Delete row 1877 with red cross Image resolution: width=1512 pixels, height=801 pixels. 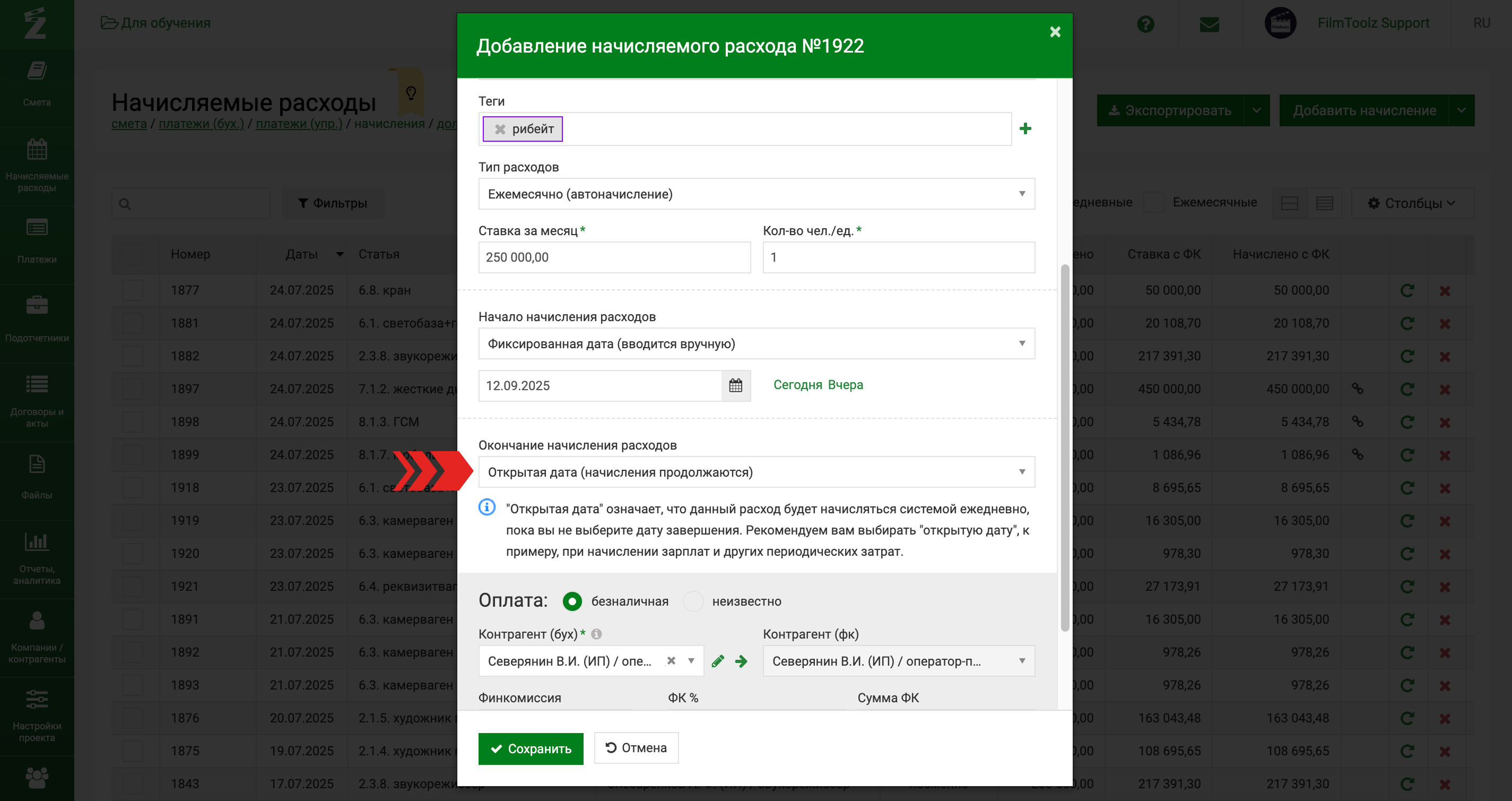tap(1445, 291)
